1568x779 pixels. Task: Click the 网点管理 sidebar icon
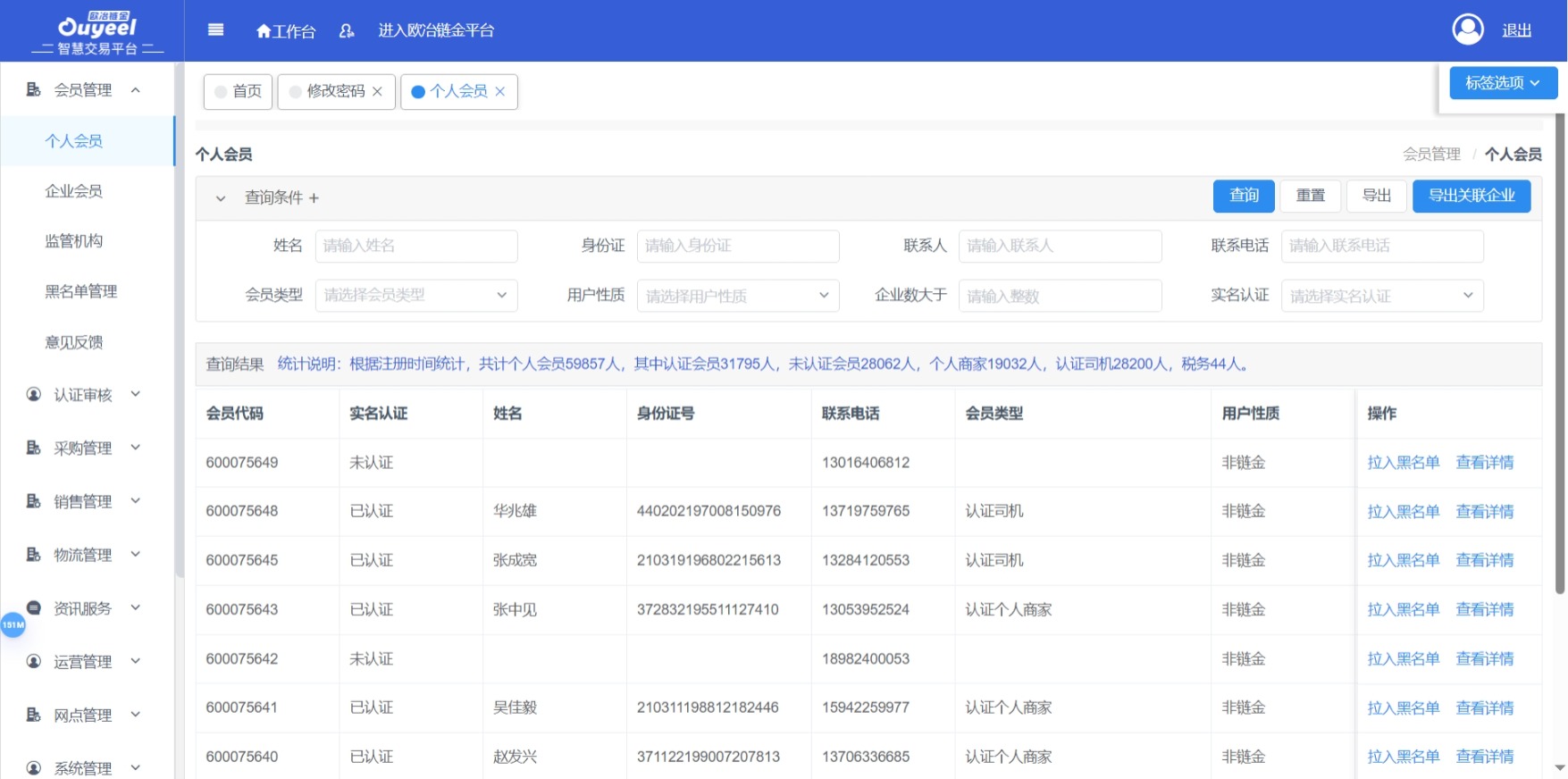coord(34,715)
